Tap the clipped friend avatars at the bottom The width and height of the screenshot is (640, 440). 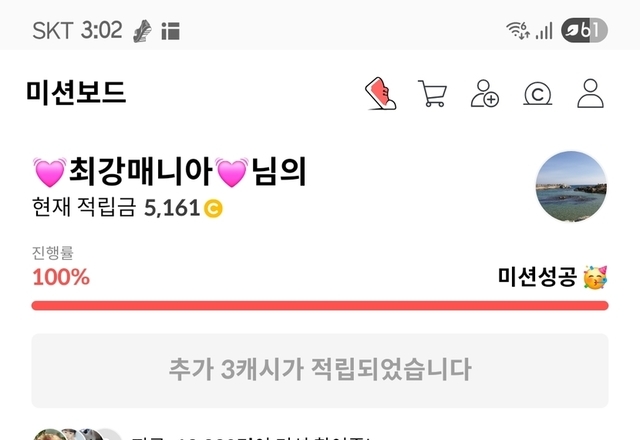tap(77, 434)
